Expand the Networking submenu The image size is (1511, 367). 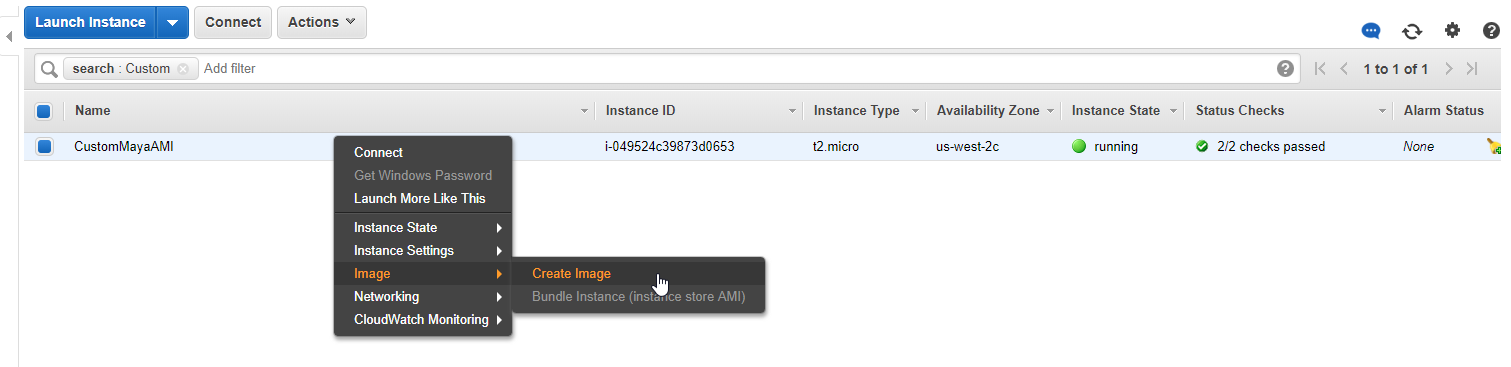pyautogui.click(x=423, y=297)
